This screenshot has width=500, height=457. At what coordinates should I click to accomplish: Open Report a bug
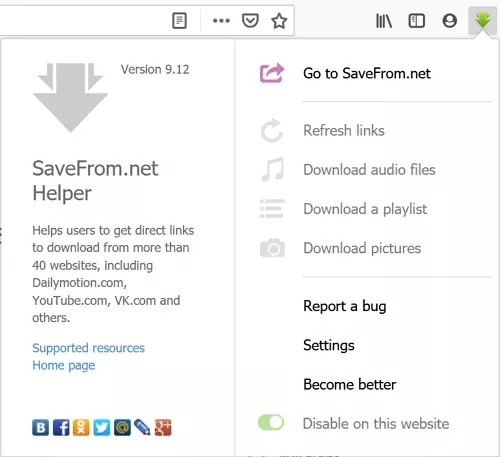pos(345,306)
